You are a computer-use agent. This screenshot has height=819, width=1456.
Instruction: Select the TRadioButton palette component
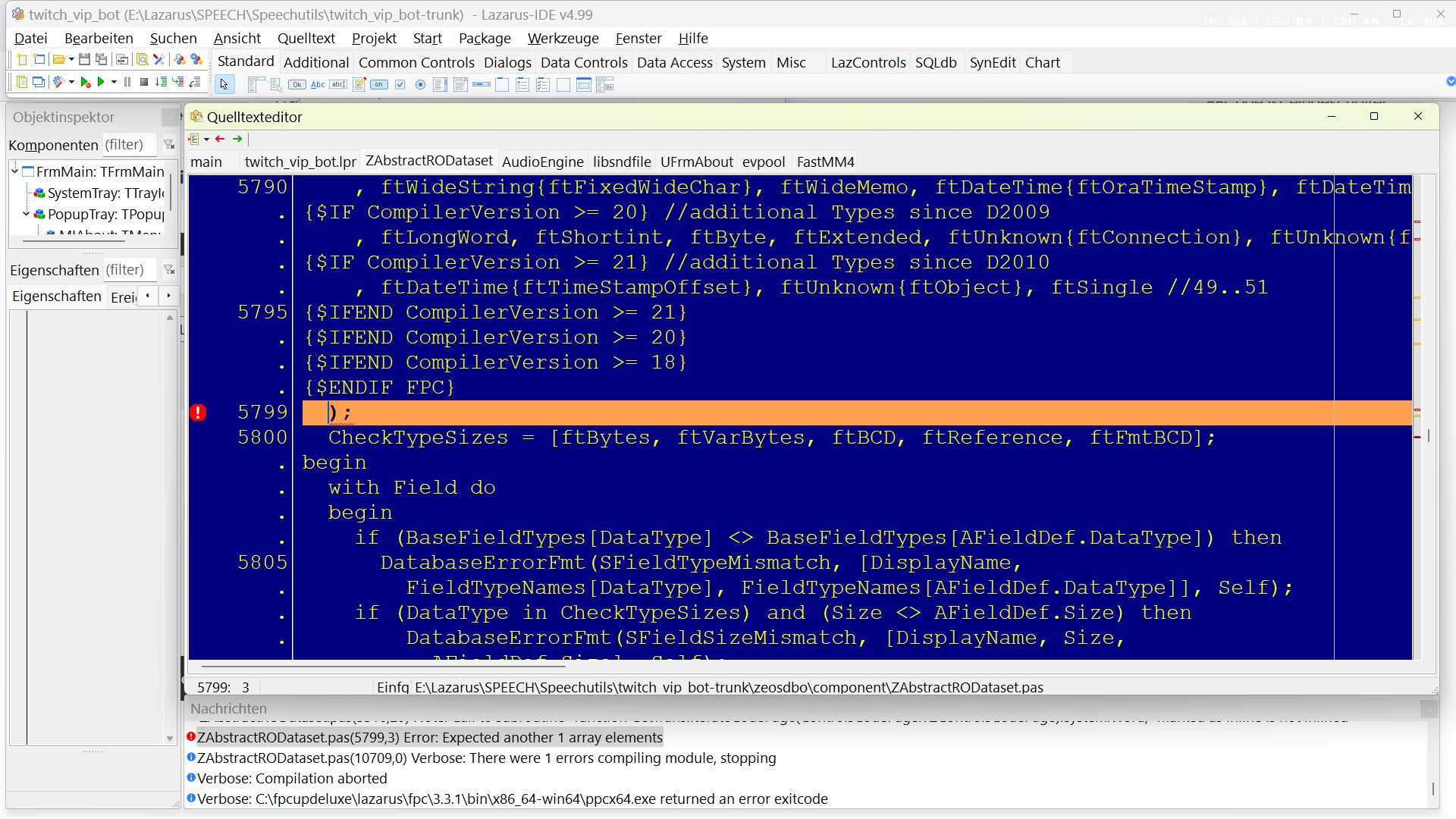tap(420, 85)
